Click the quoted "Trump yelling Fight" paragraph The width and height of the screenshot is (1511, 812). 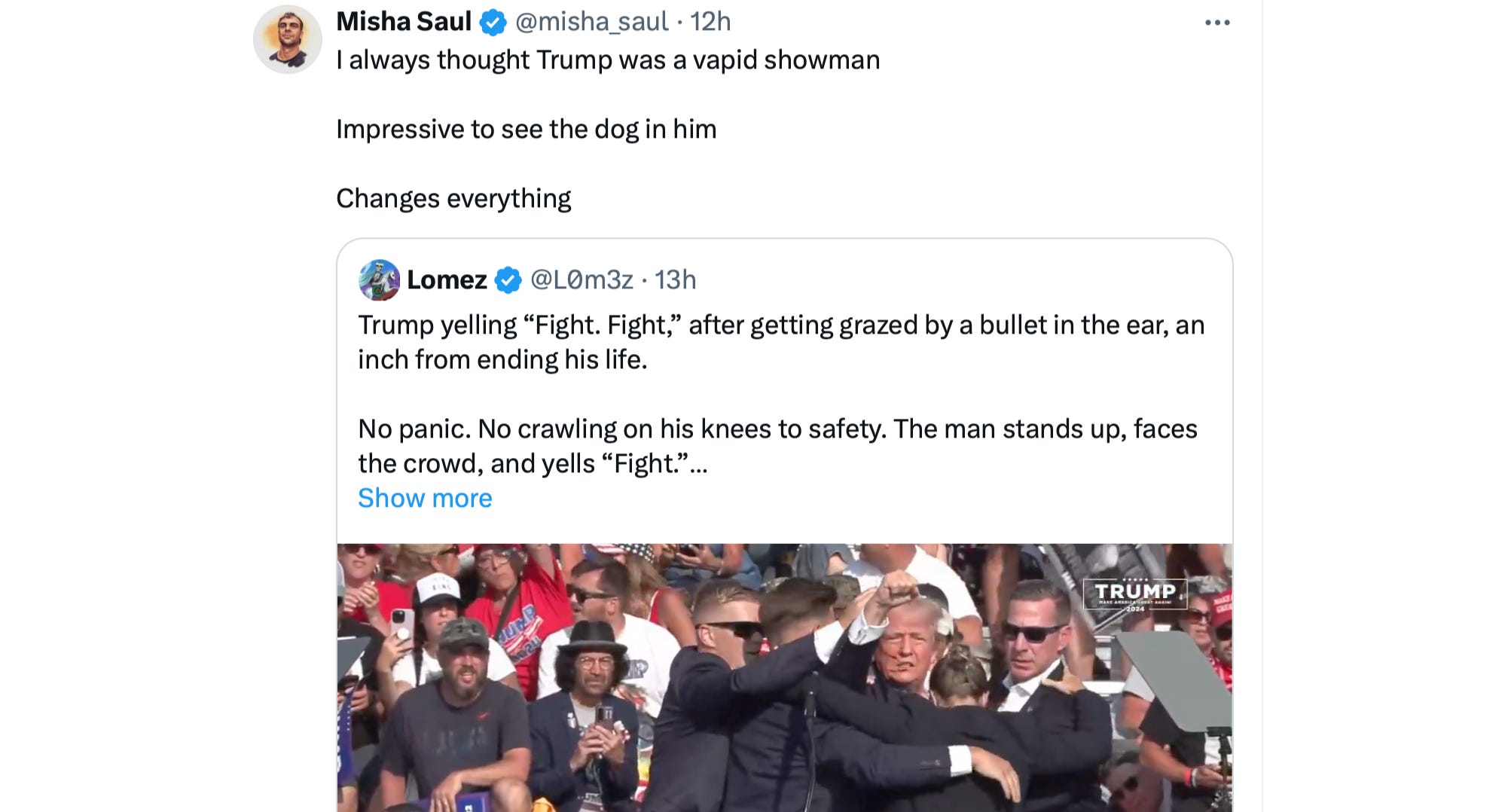point(781,342)
